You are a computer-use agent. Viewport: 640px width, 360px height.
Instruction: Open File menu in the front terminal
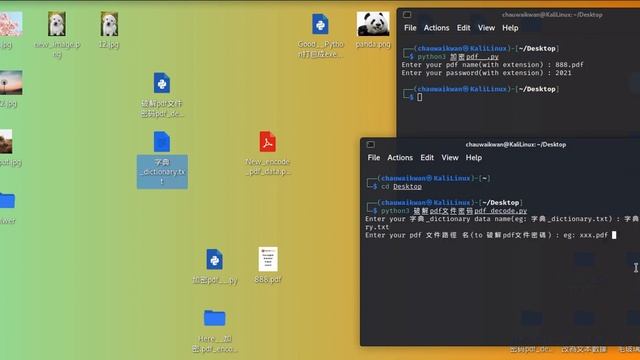pos(373,158)
